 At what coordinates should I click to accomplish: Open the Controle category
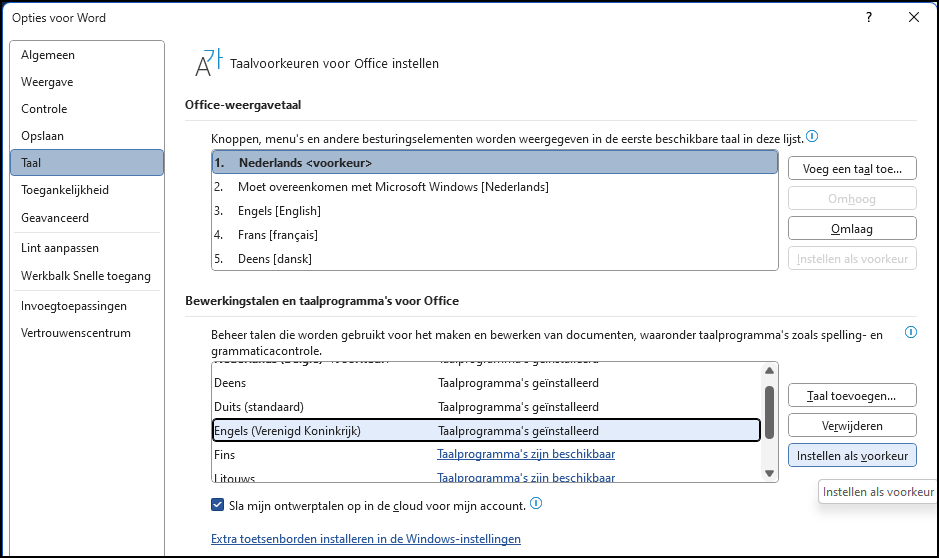click(x=87, y=109)
